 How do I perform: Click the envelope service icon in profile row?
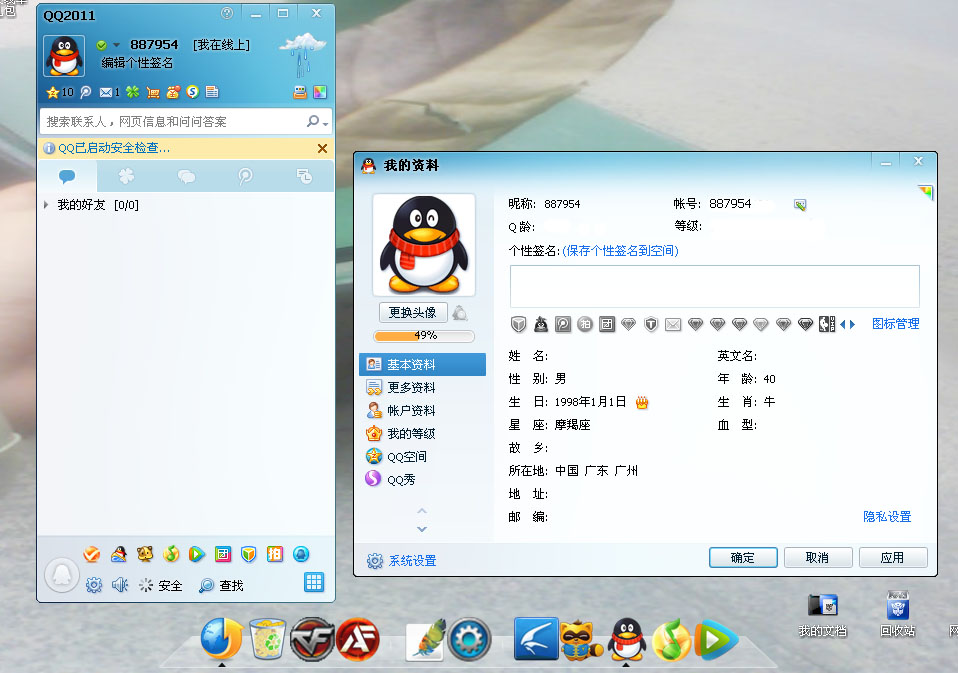673,324
